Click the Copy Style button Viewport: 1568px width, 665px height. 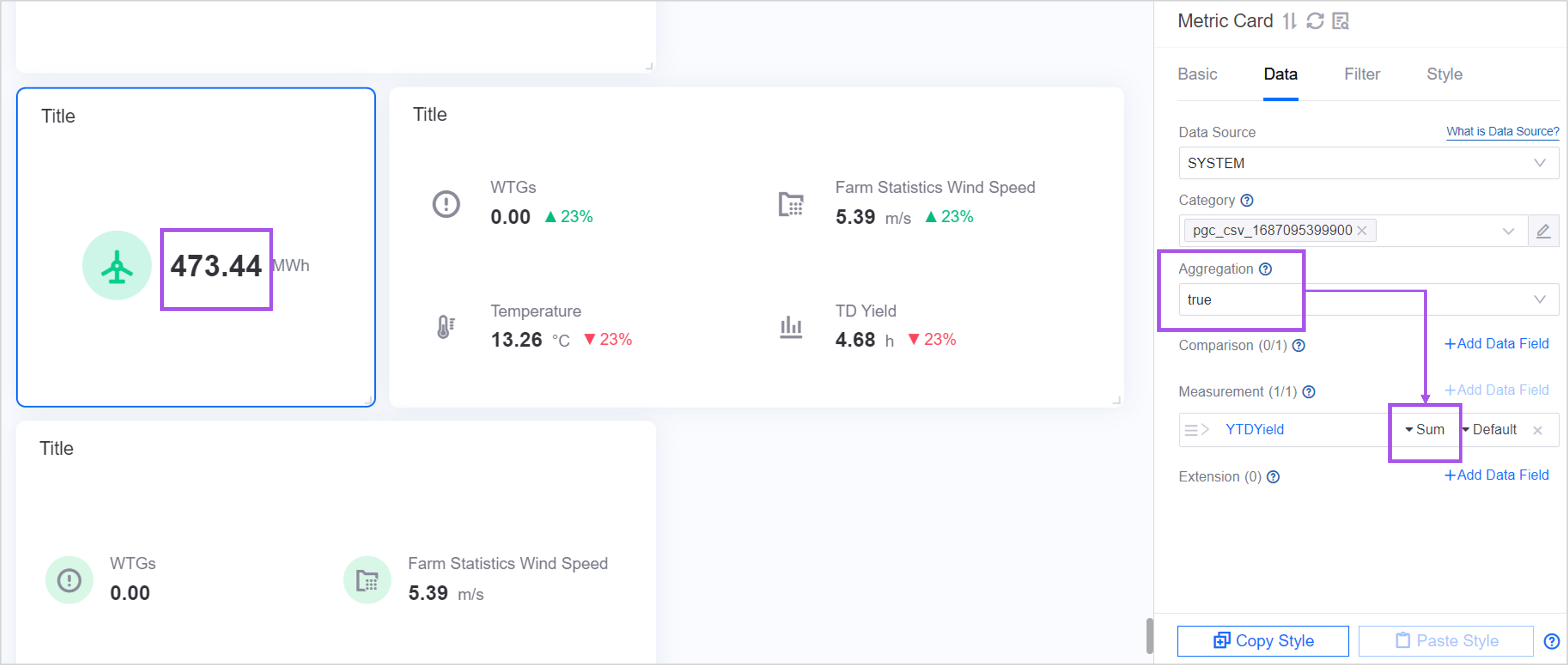click(x=1263, y=640)
